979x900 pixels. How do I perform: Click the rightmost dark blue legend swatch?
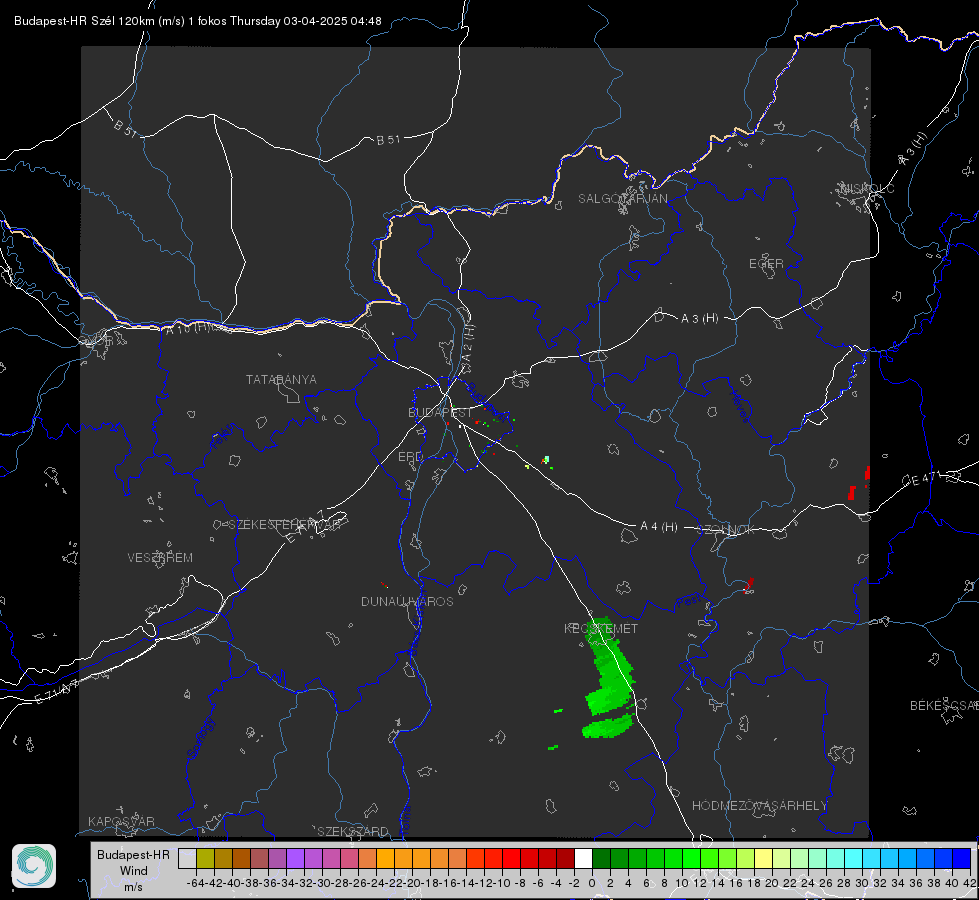point(962,858)
